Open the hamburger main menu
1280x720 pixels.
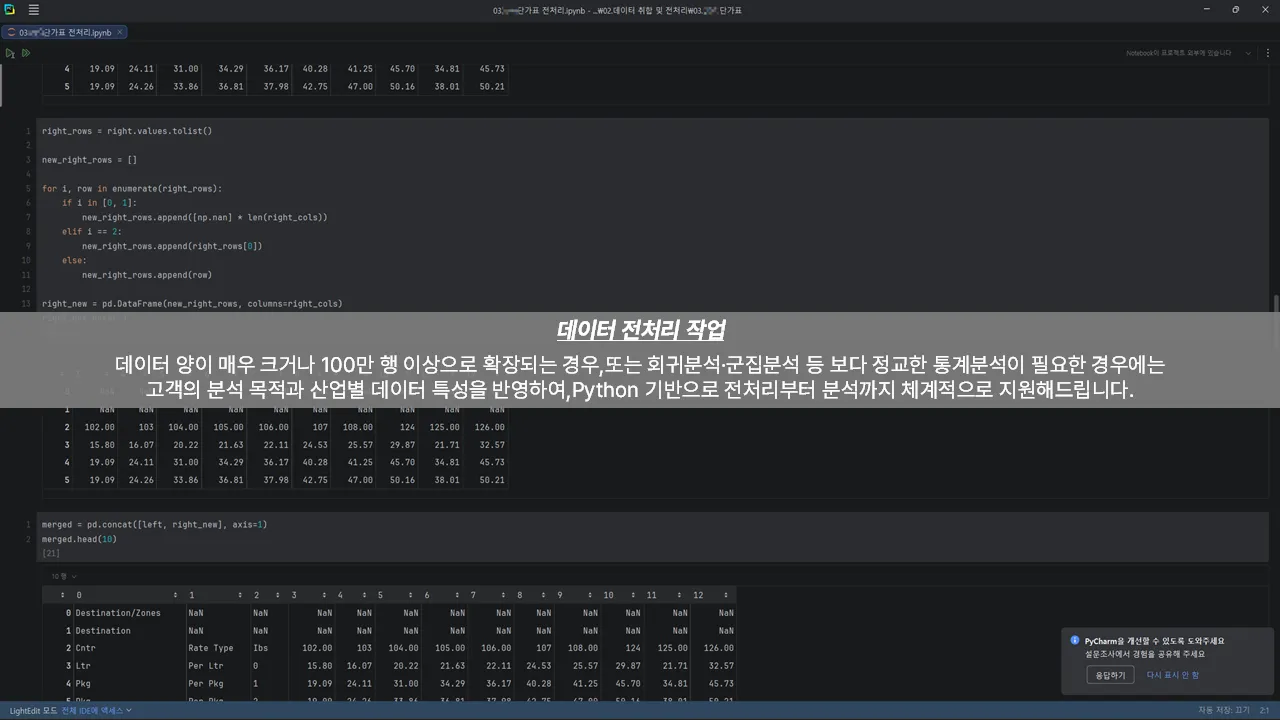point(34,10)
